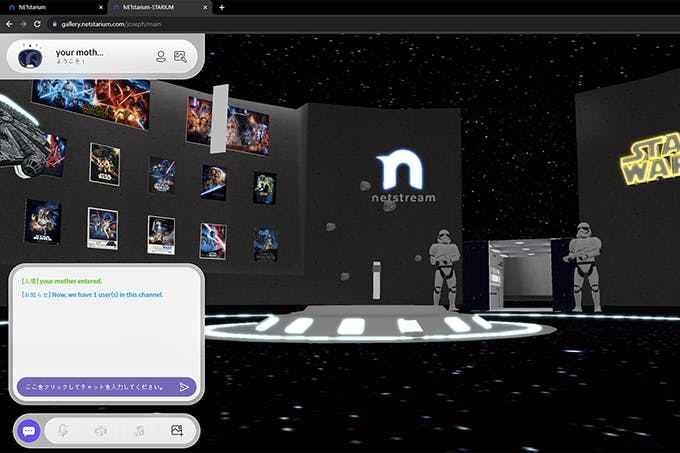Toggle the chat panel with purple bubble button

tap(29, 430)
